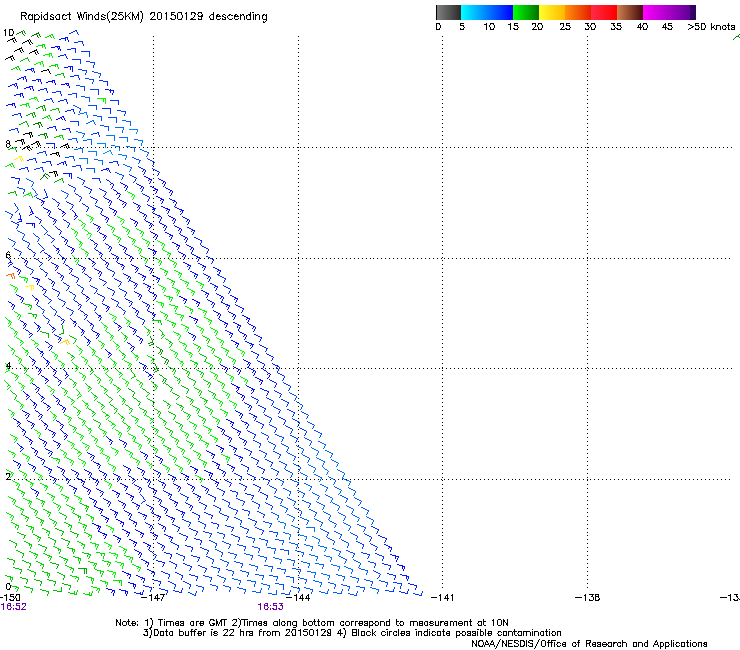Screen dimensions: 740x650
Task: Click the longitude label '-144'
Action: pos(298,598)
